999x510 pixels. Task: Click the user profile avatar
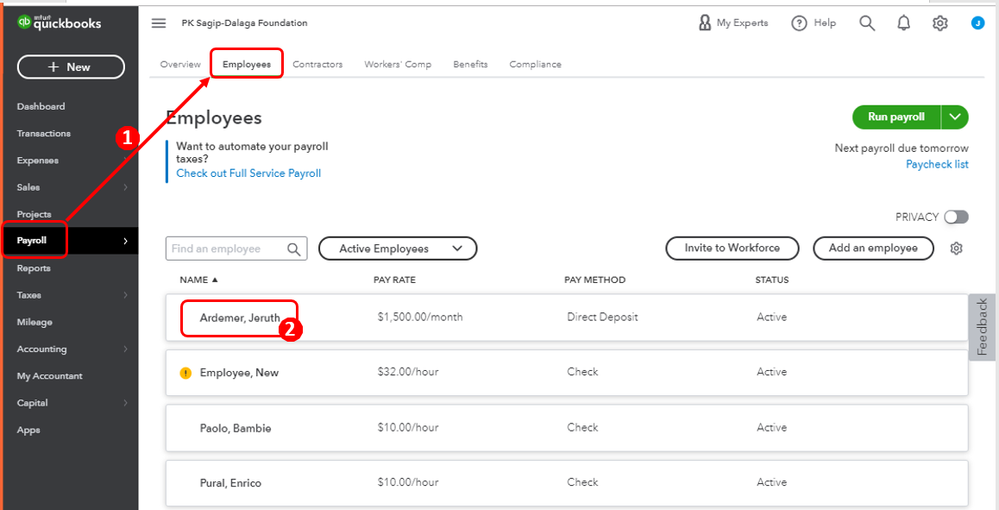(x=977, y=23)
